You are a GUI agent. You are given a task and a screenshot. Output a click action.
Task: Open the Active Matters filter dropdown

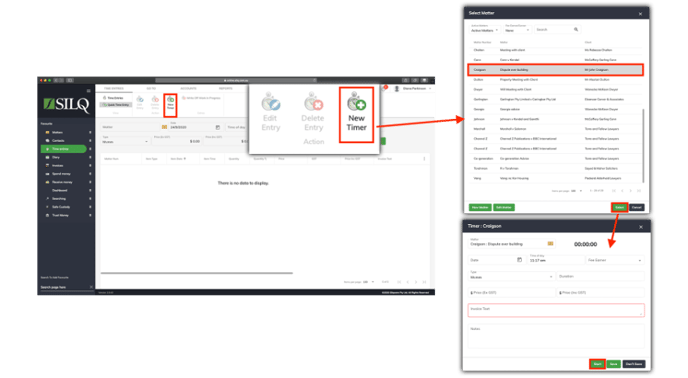[x=484, y=30]
